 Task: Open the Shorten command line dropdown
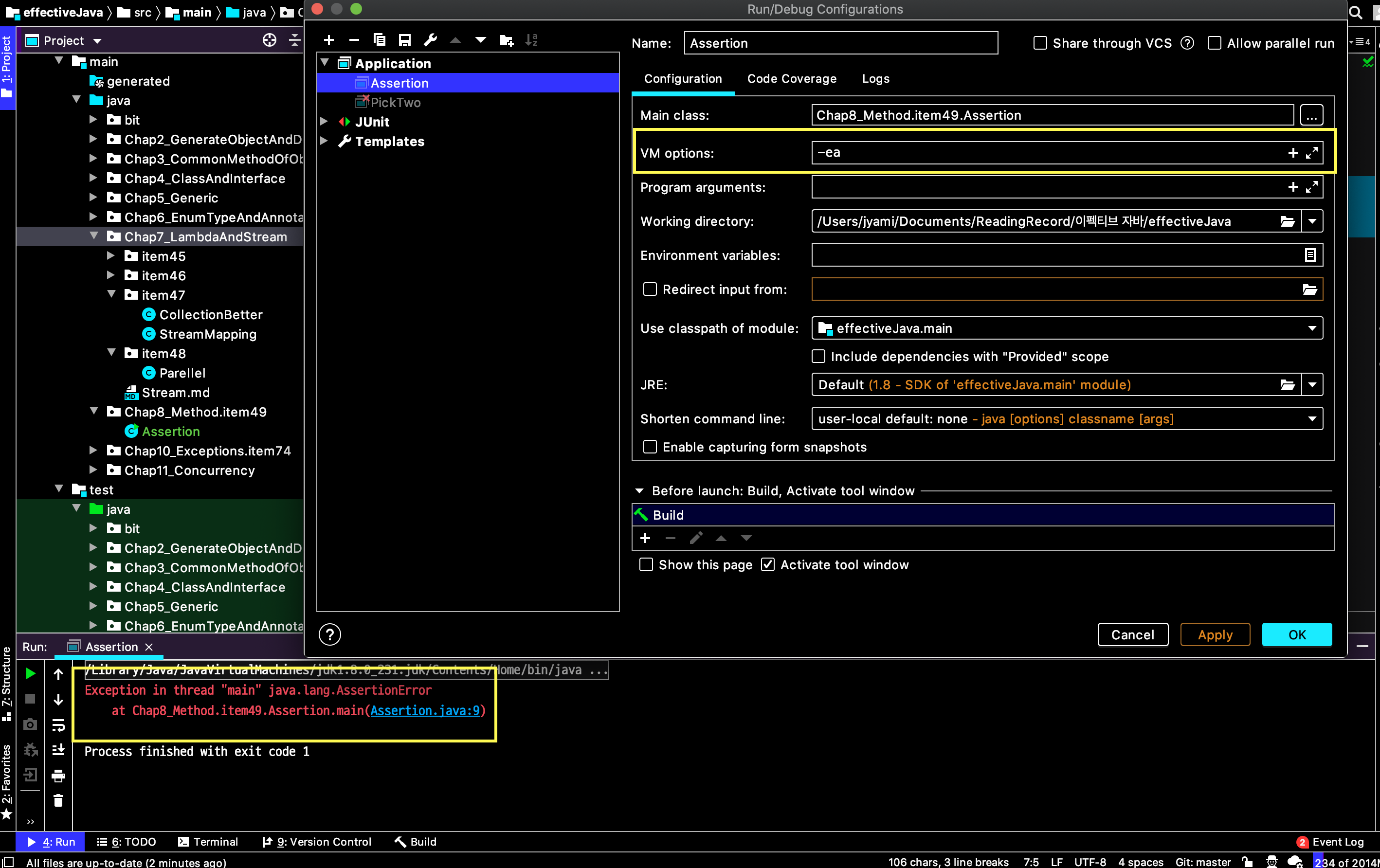[1312, 419]
